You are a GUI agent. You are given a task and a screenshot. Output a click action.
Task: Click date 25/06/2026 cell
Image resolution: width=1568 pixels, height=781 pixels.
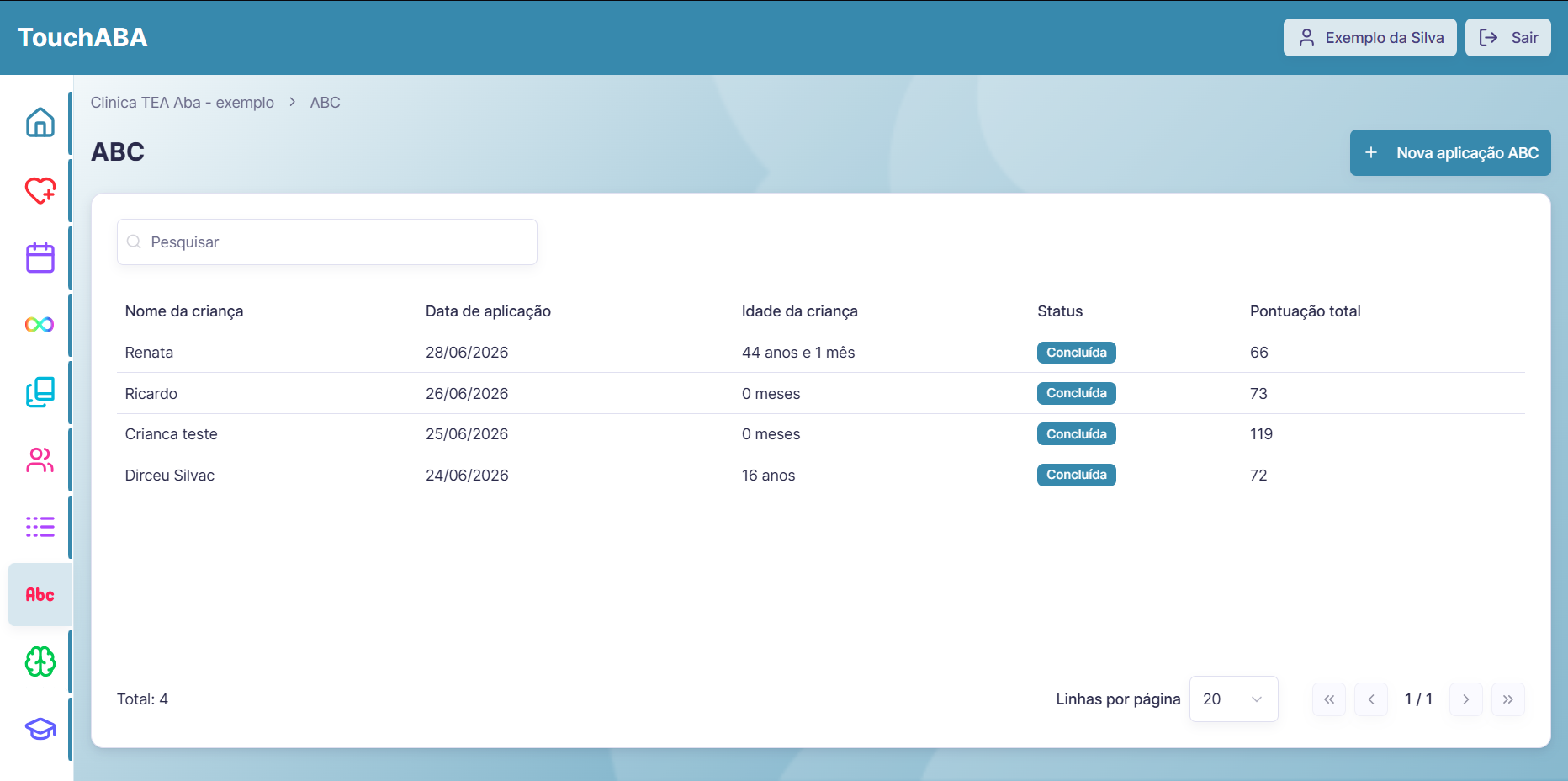click(x=467, y=434)
